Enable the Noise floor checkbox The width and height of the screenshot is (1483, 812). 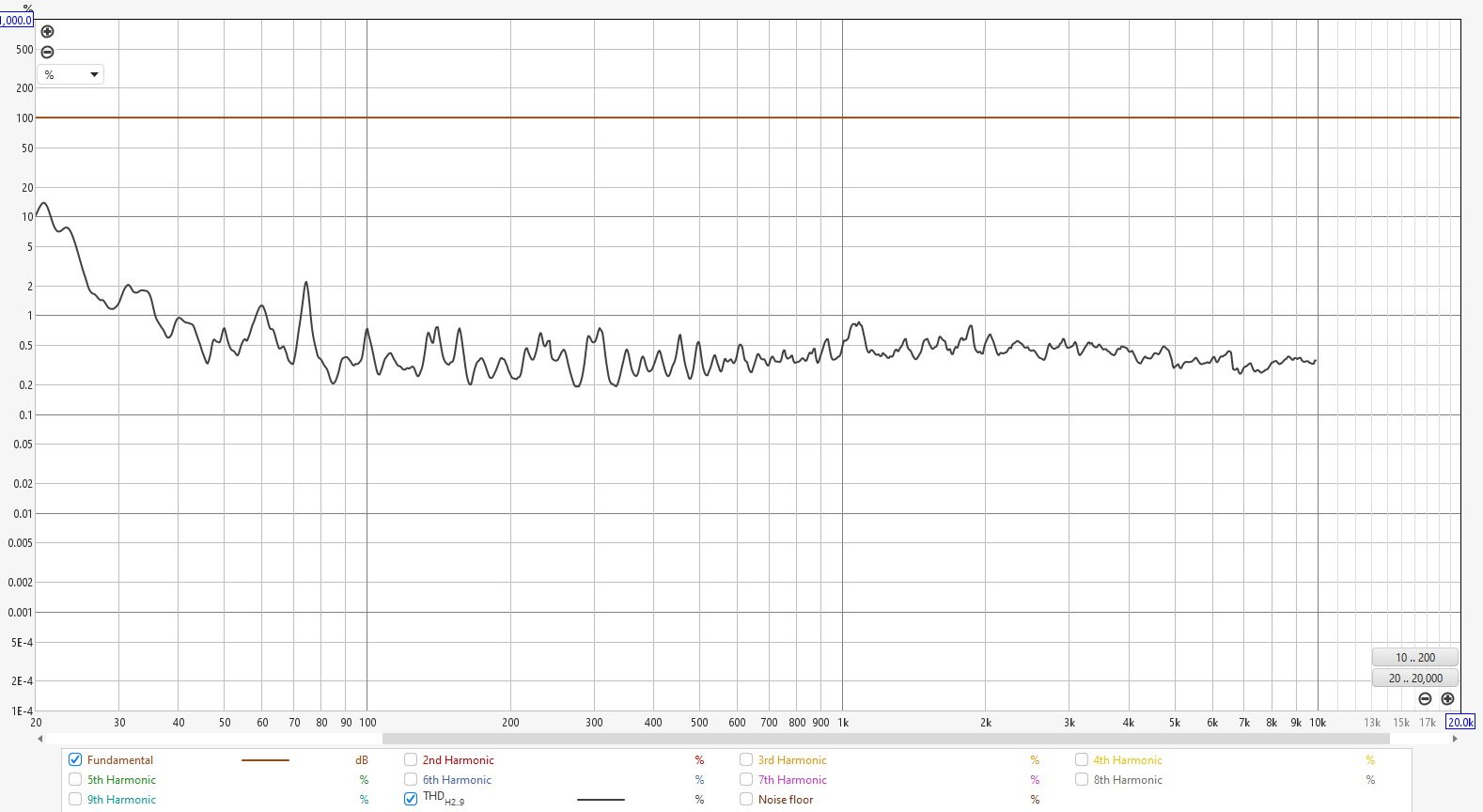[x=746, y=799]
